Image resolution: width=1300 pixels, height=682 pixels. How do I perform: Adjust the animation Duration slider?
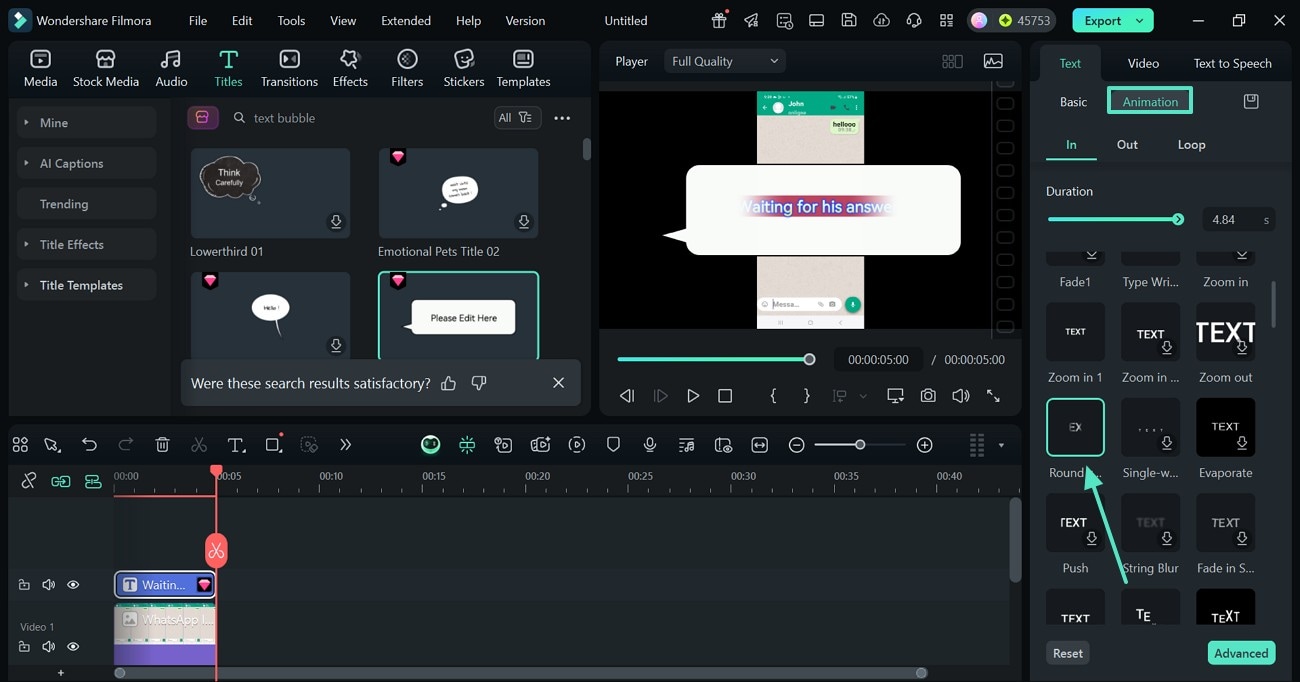click(1115, 219)
